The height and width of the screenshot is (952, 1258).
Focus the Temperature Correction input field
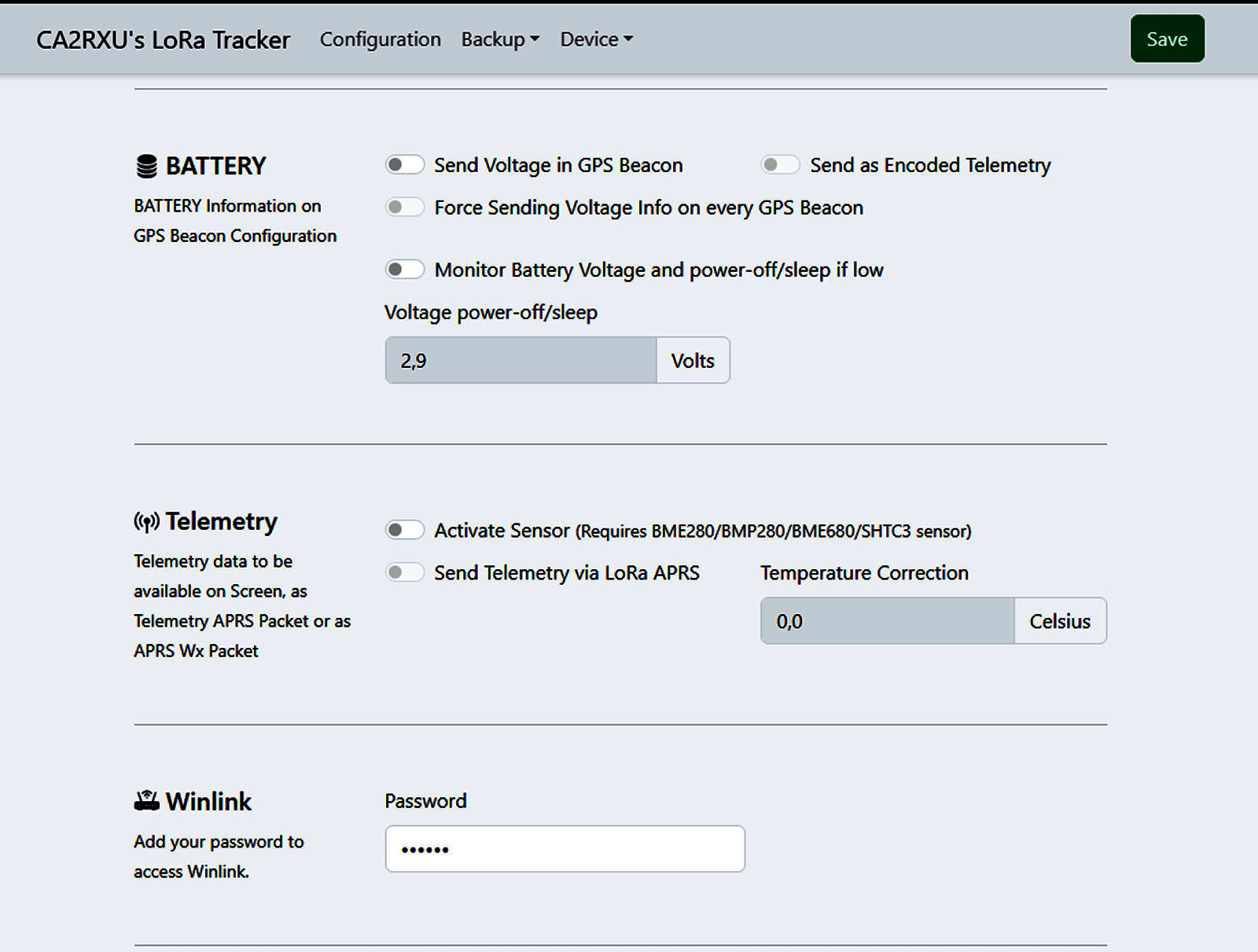coord(887,621)
